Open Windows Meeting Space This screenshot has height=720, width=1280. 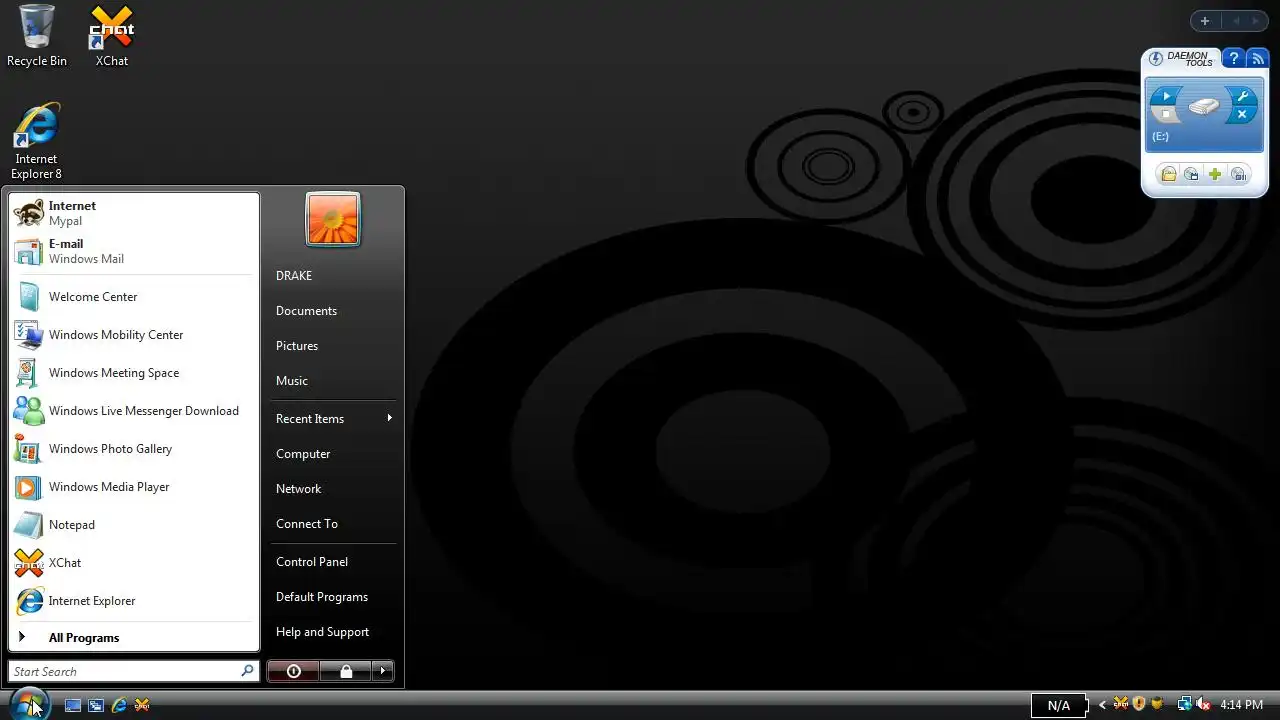click(134, 373)
